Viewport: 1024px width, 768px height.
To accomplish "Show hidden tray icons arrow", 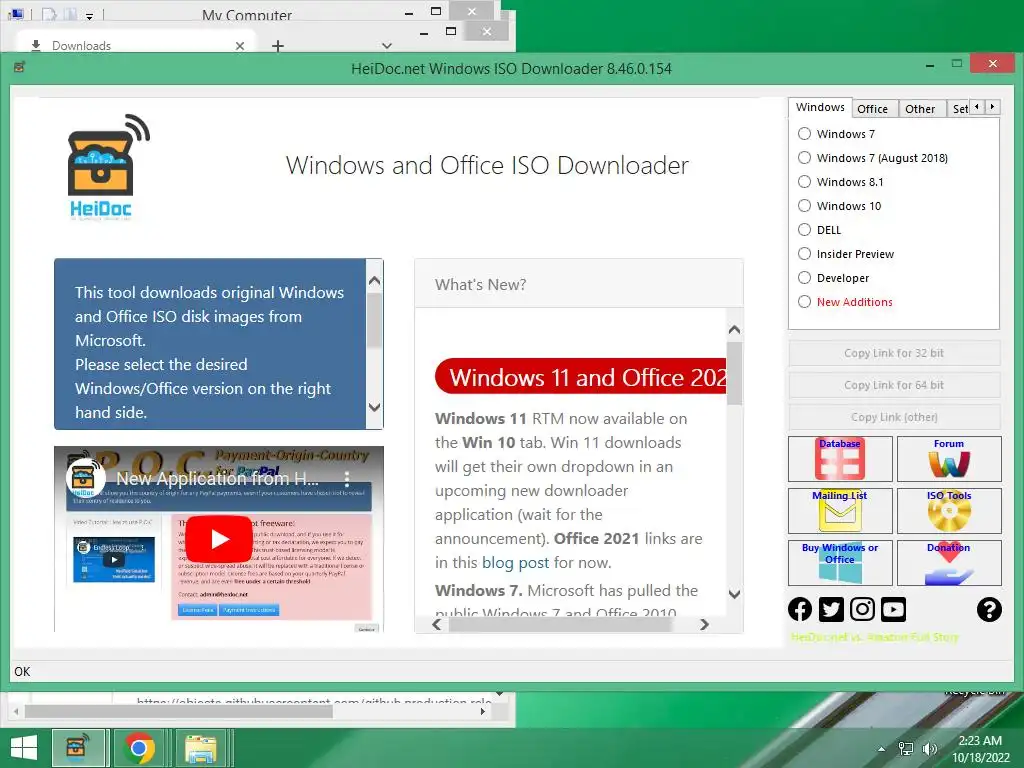I will 882,749.
